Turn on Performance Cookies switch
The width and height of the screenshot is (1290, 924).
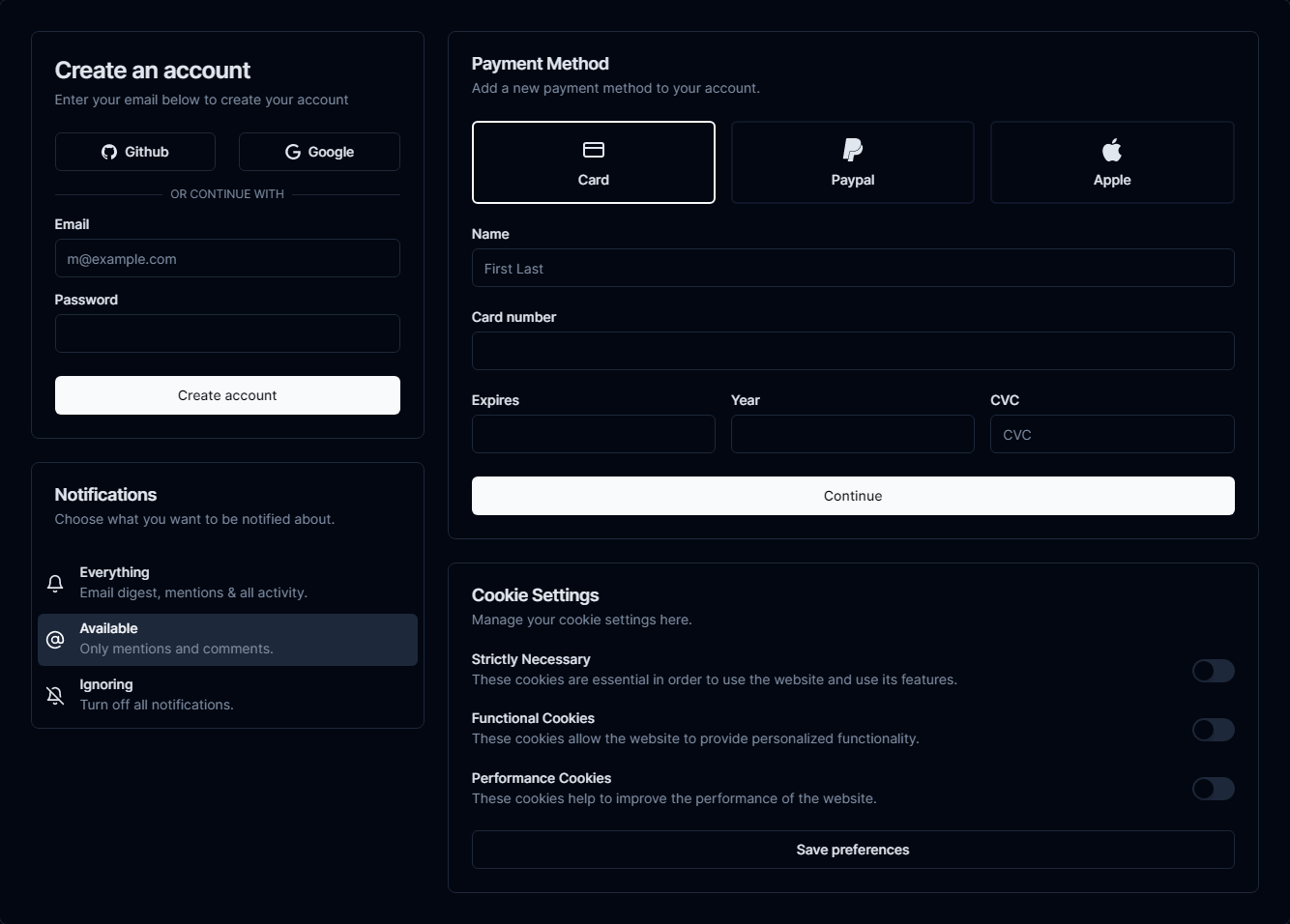pyautogui.click(x=1213, y=789)
